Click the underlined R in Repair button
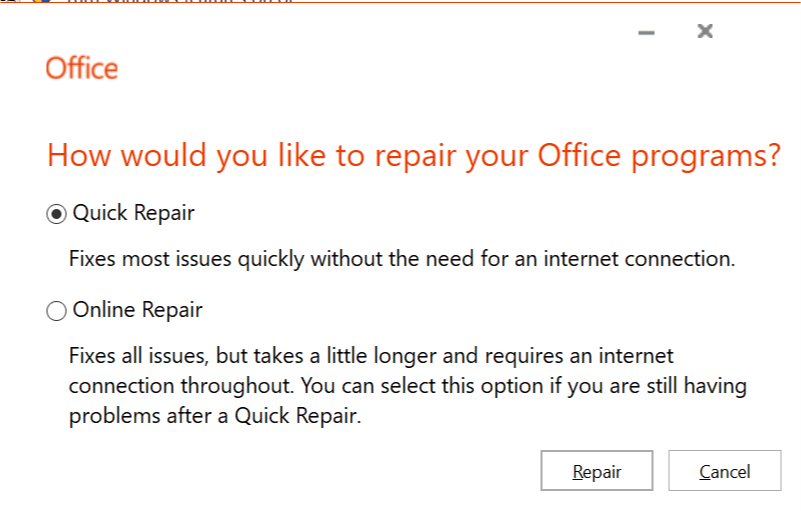 click(578, 472)
